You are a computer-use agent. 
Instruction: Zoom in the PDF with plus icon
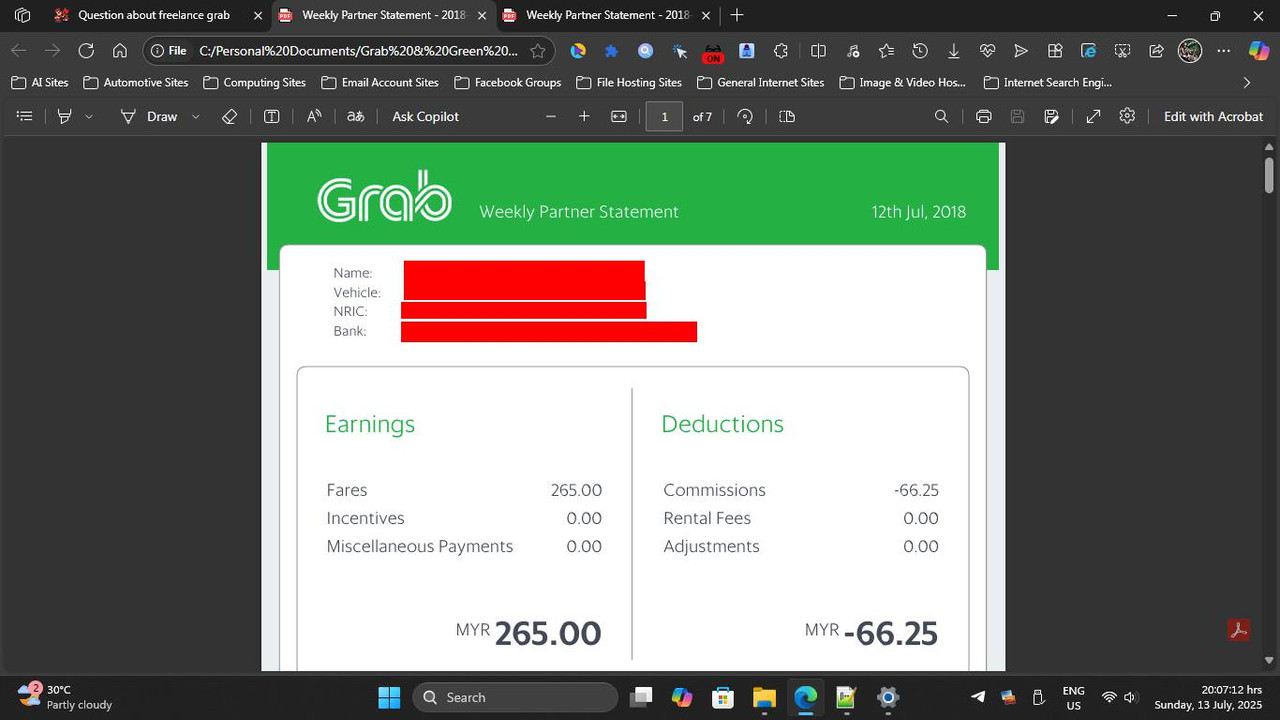click(x=584, y=117)
